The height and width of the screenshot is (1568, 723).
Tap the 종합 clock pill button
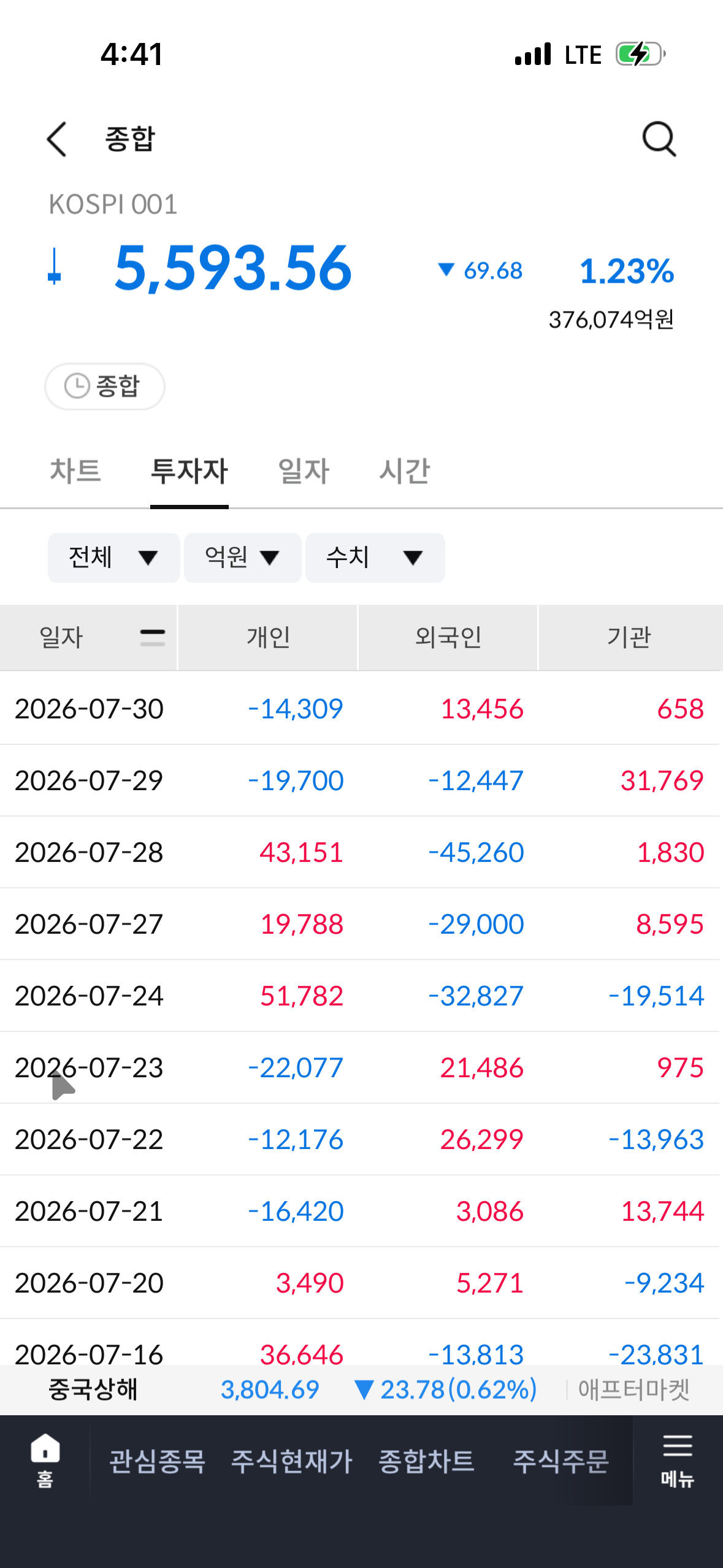pyautogui.click(x=105, y=386)
